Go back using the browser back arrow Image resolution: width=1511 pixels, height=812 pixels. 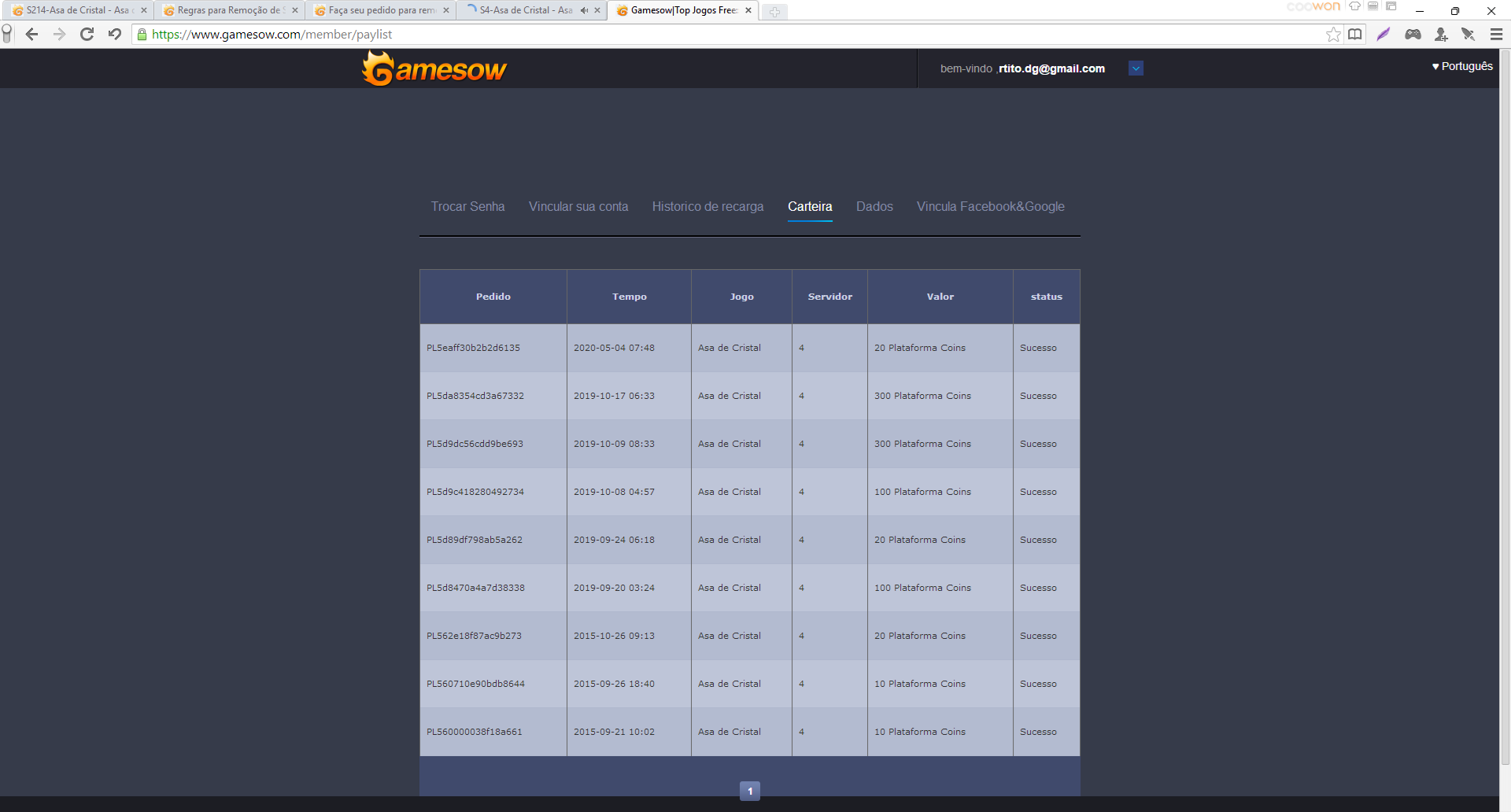[31, 34]
